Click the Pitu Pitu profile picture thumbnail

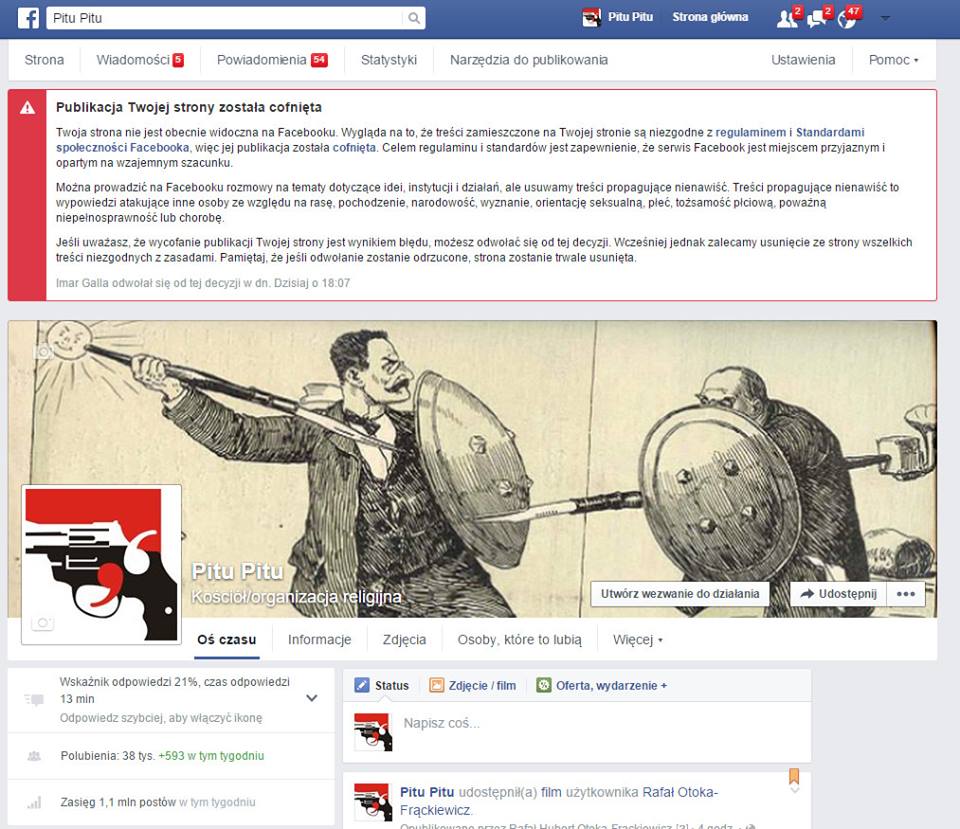tap(101, 565)
